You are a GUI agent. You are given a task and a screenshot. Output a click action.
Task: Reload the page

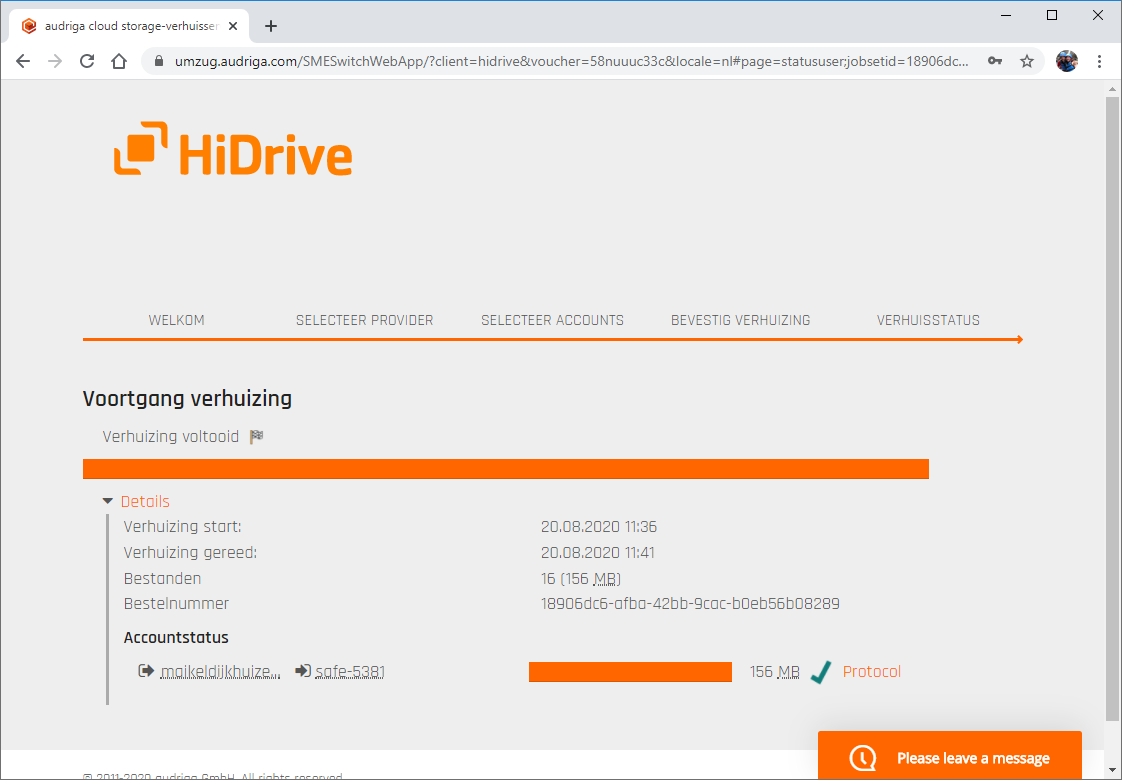87,61
